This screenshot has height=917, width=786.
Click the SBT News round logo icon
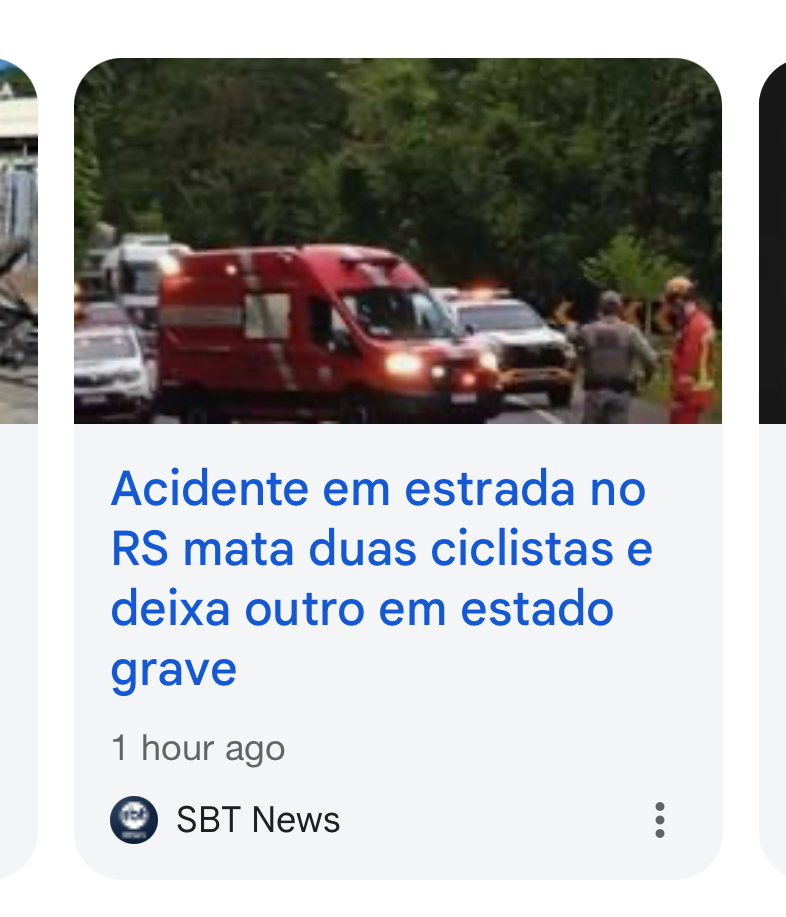click(x=134, y=819)
